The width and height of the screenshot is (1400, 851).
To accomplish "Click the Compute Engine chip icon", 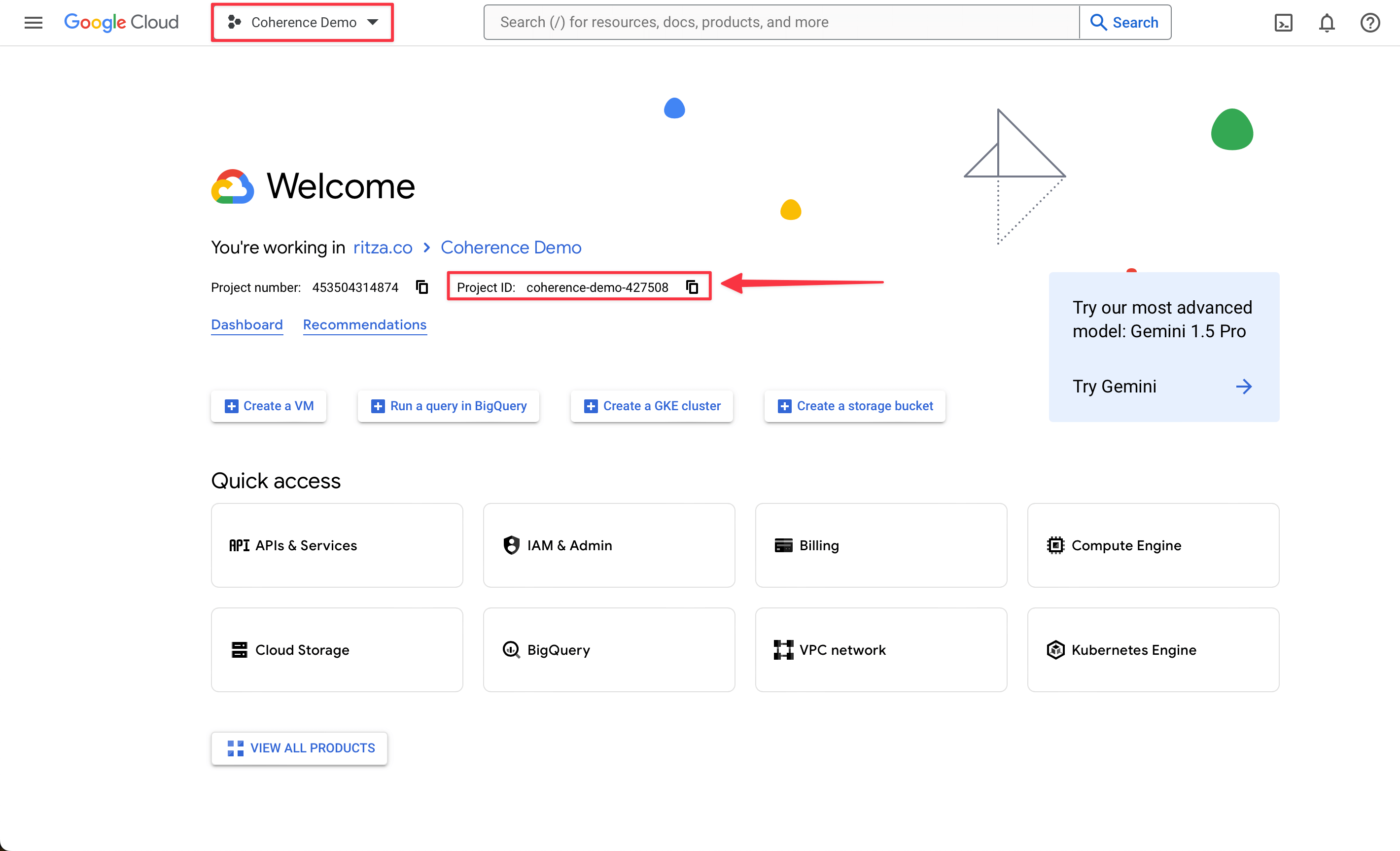I will tap(1055, 545).
